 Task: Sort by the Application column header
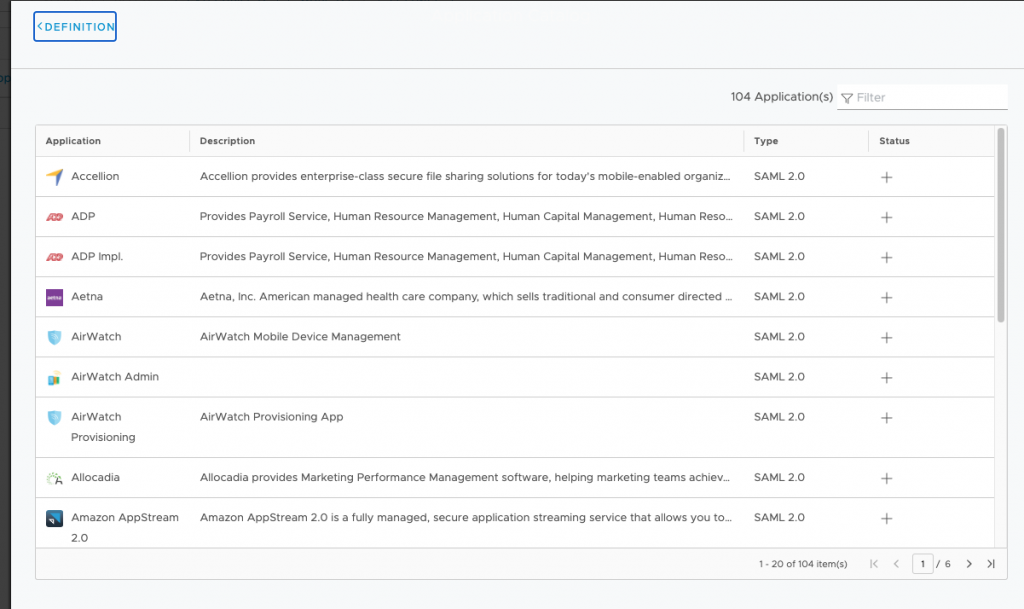point(73,141)
